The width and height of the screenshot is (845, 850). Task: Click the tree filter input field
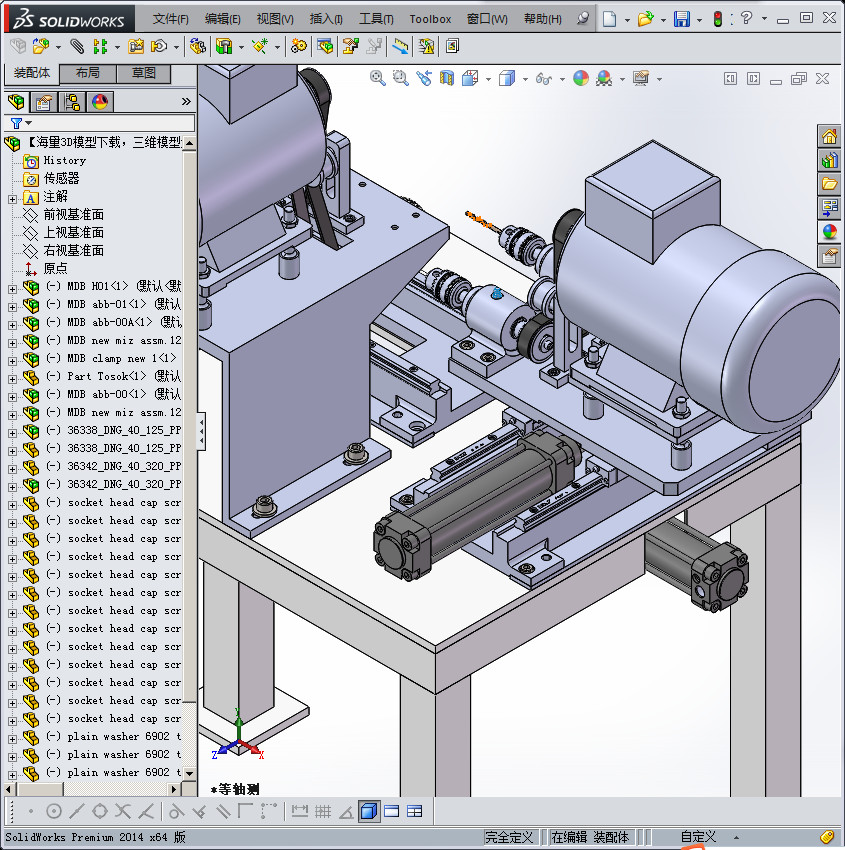113,123
